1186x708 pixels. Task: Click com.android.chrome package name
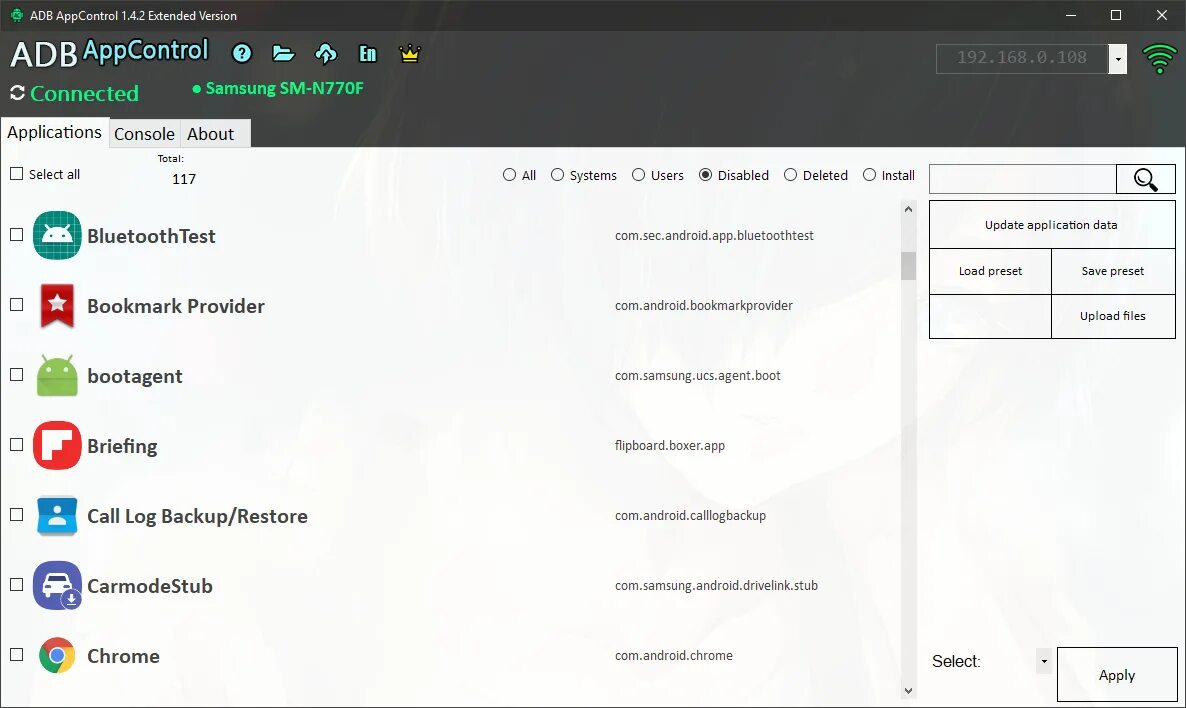[673, 656]
